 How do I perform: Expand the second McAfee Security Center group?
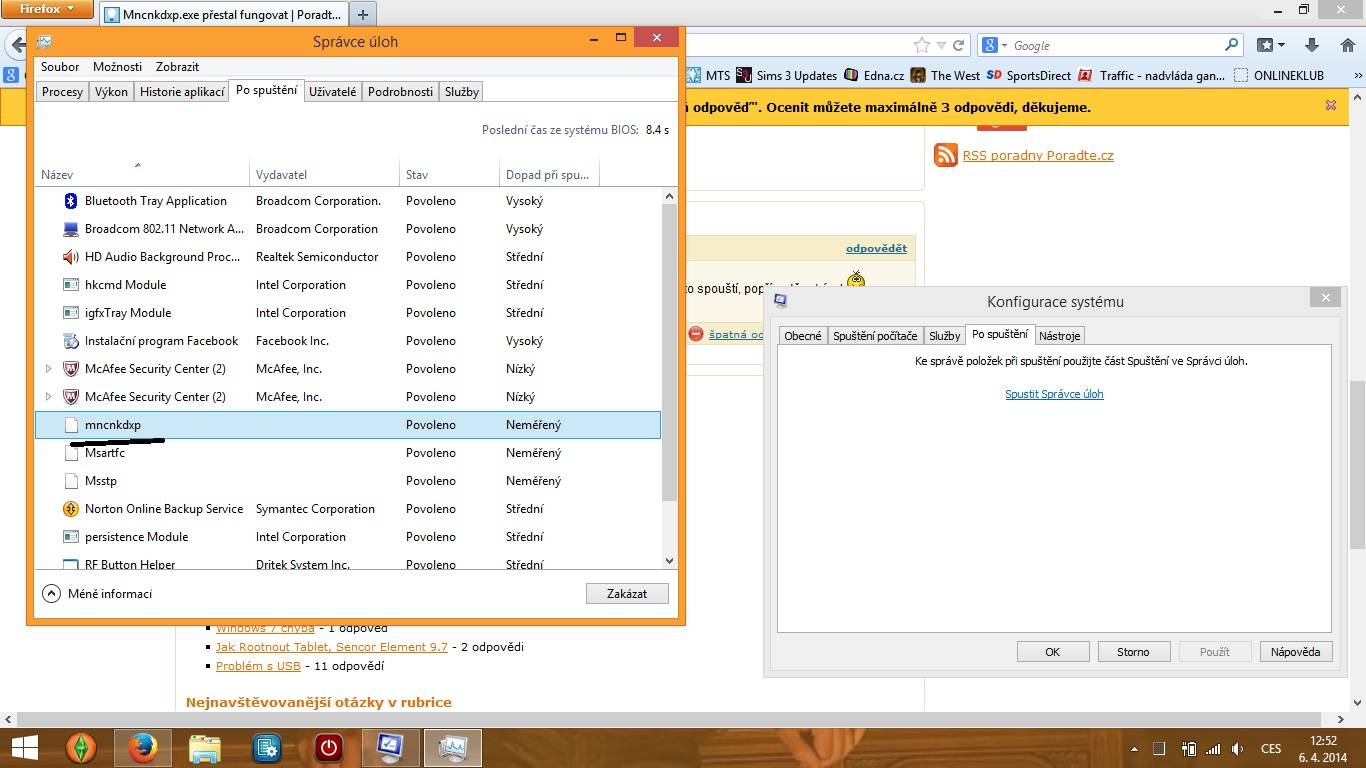click(48, 397)
